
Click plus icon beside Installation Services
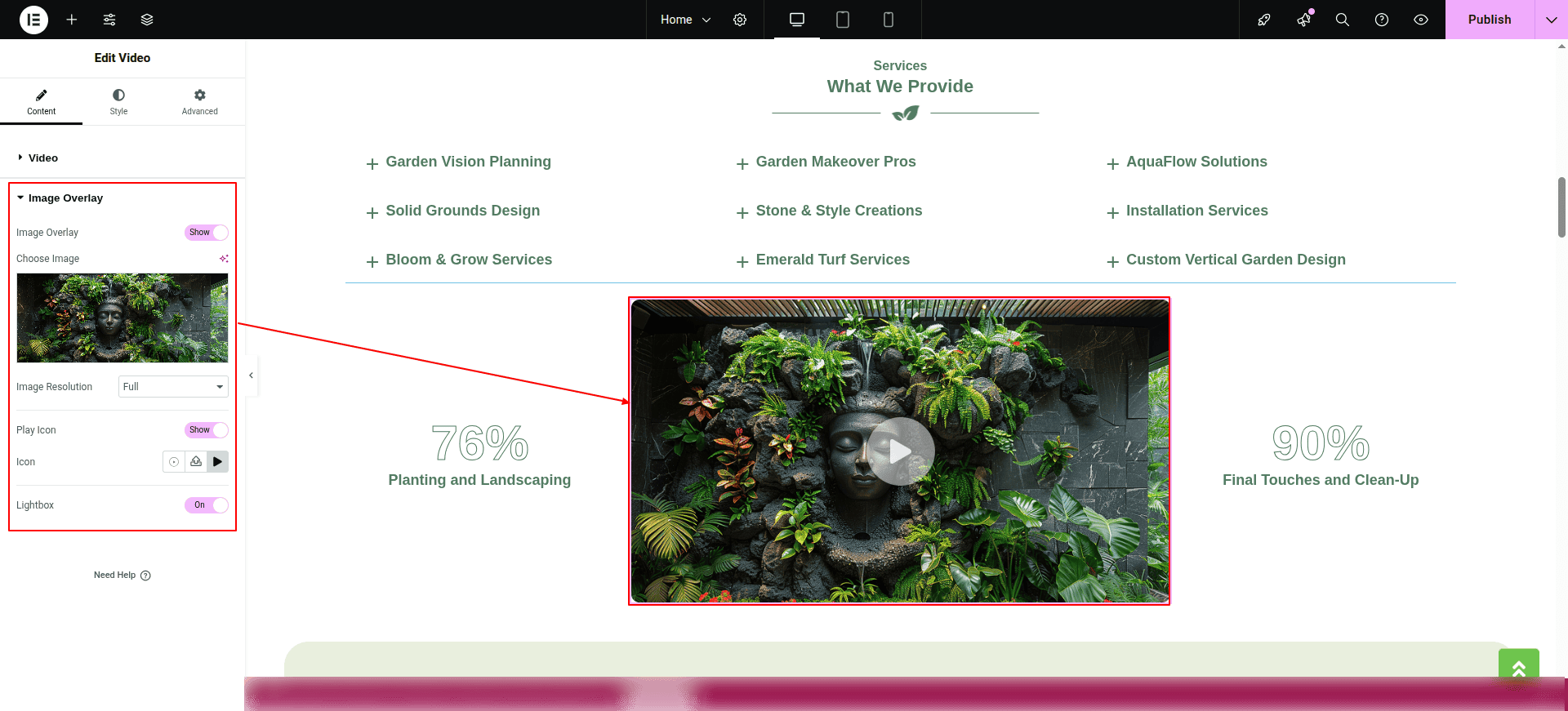coord(1112,213)
